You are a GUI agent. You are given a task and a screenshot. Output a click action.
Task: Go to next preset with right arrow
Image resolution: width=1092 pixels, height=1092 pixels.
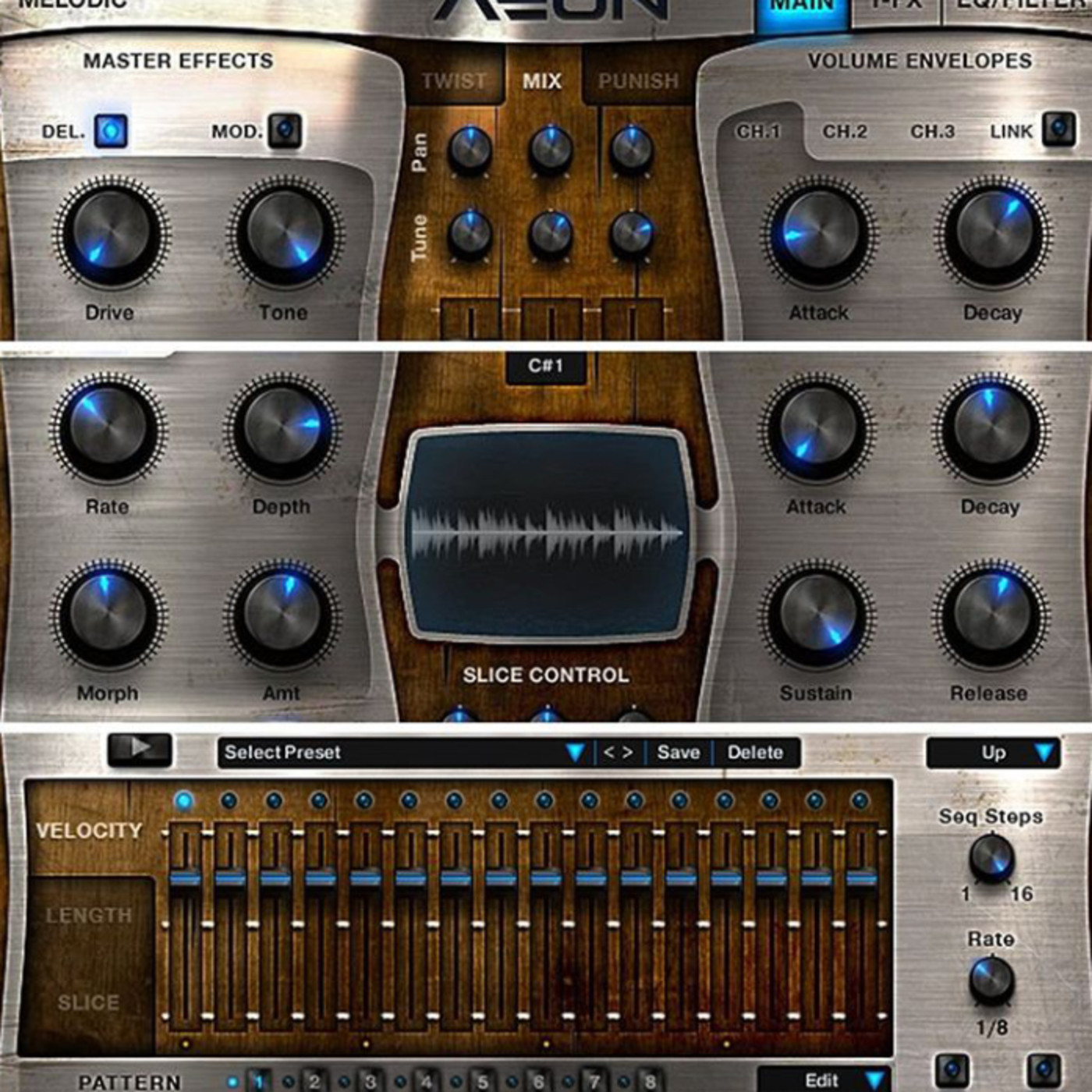[x=628, y=753]
